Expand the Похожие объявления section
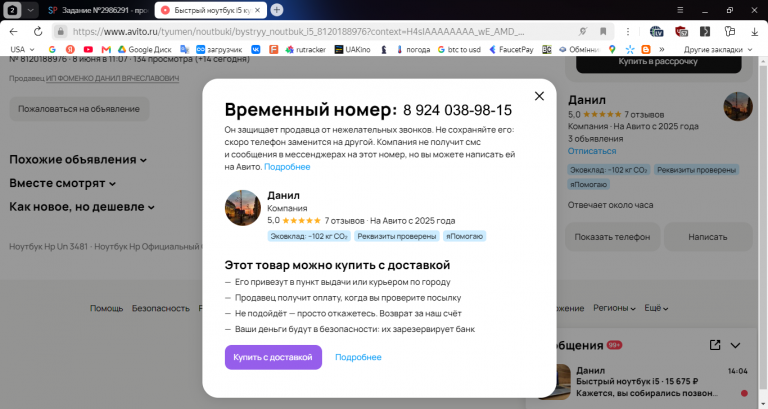Viewport: 768px width, 409px height. click(78, 160)
